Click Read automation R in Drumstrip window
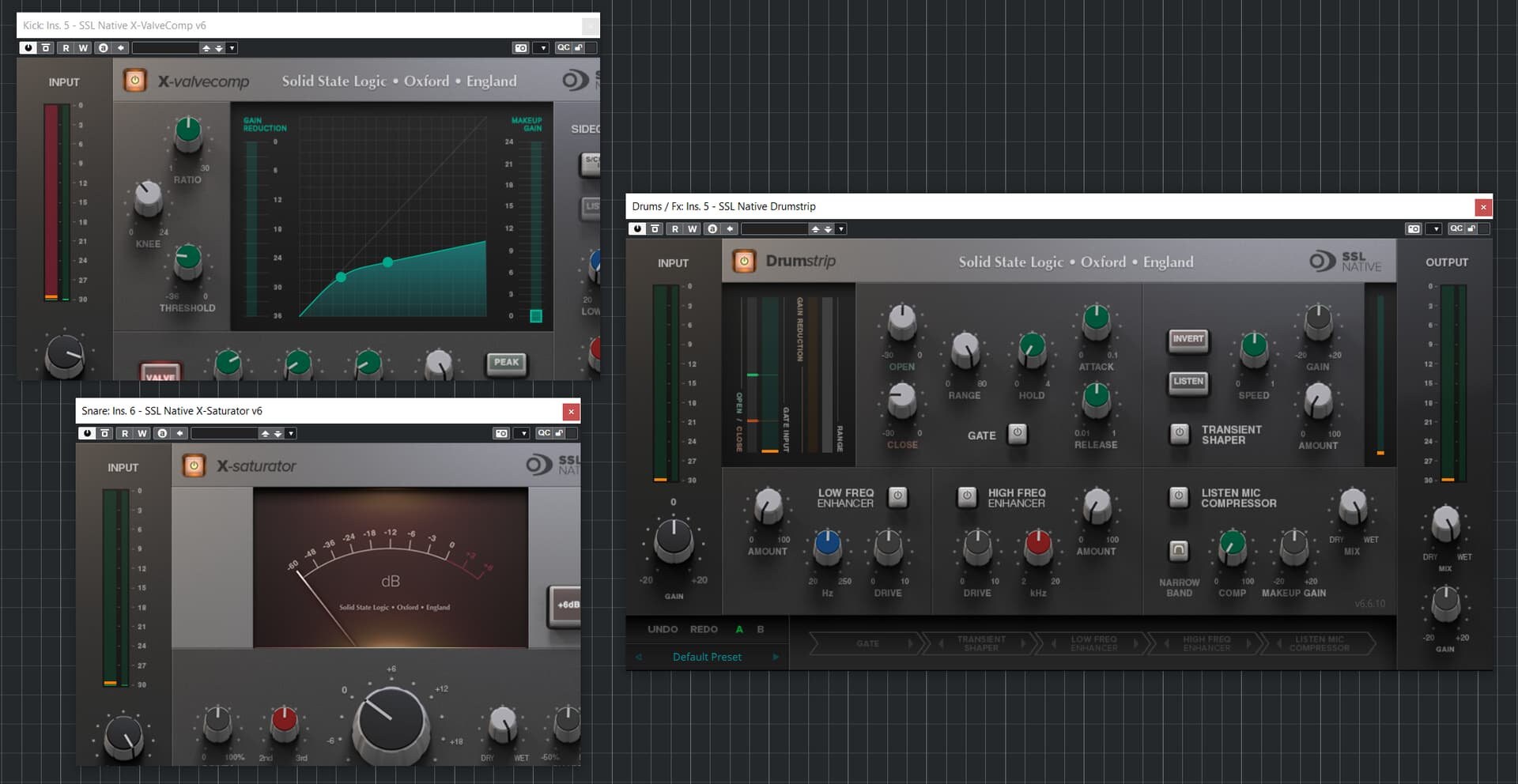 click(x=675, y=228)
